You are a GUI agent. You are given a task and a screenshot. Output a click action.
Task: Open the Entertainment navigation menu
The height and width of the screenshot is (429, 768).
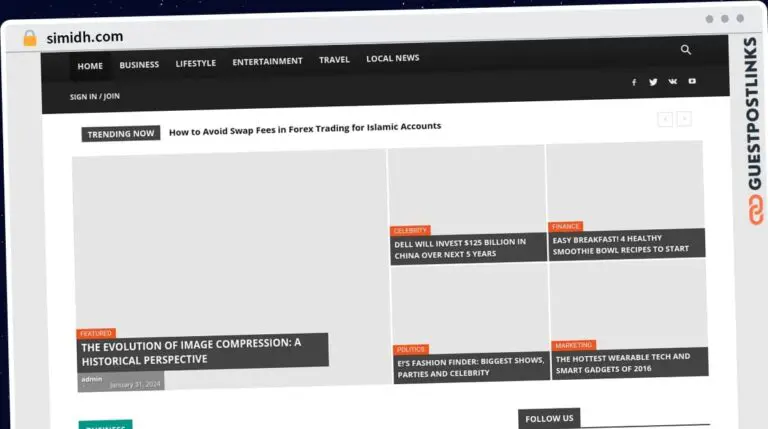[x=267, y=61]
